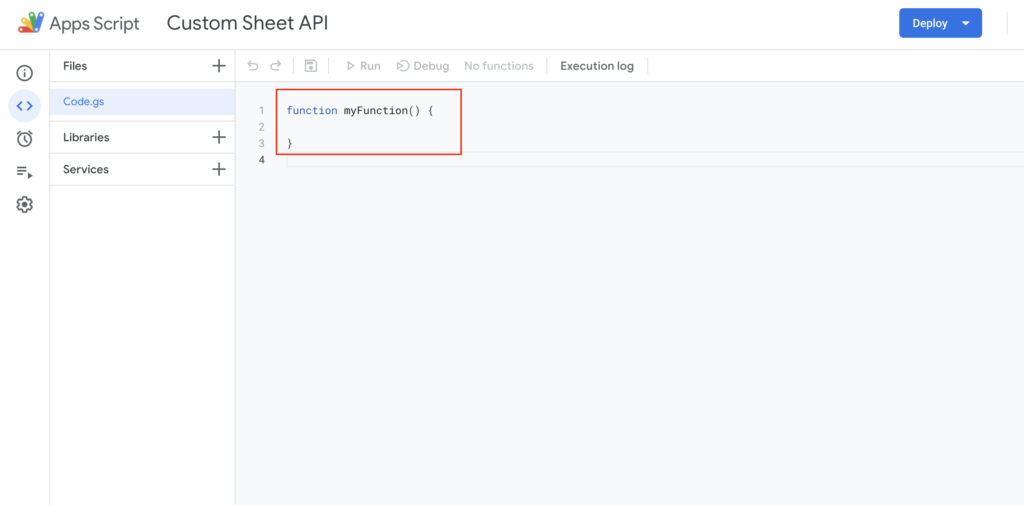The width and height of the screenshot is (1024, 505).
Task: Click line number 2 in gutter
Action: pos(261,127)
